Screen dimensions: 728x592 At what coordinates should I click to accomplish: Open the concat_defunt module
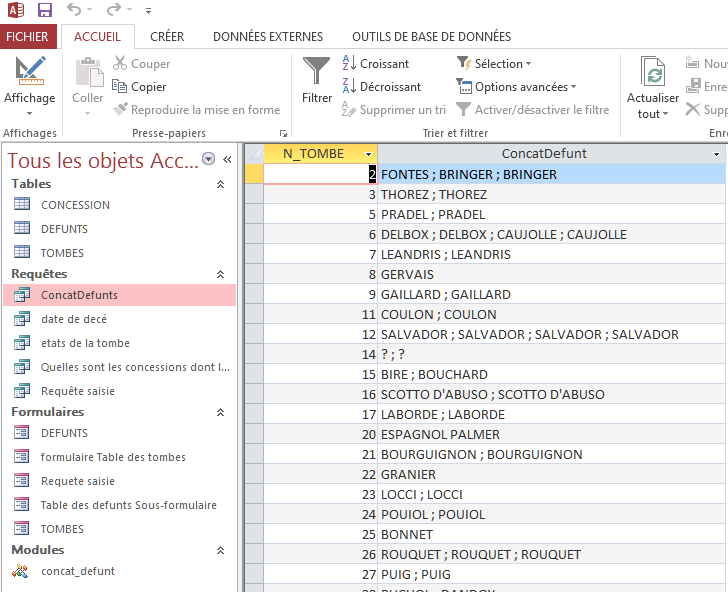pyautogui.click(x=78, y=571)
